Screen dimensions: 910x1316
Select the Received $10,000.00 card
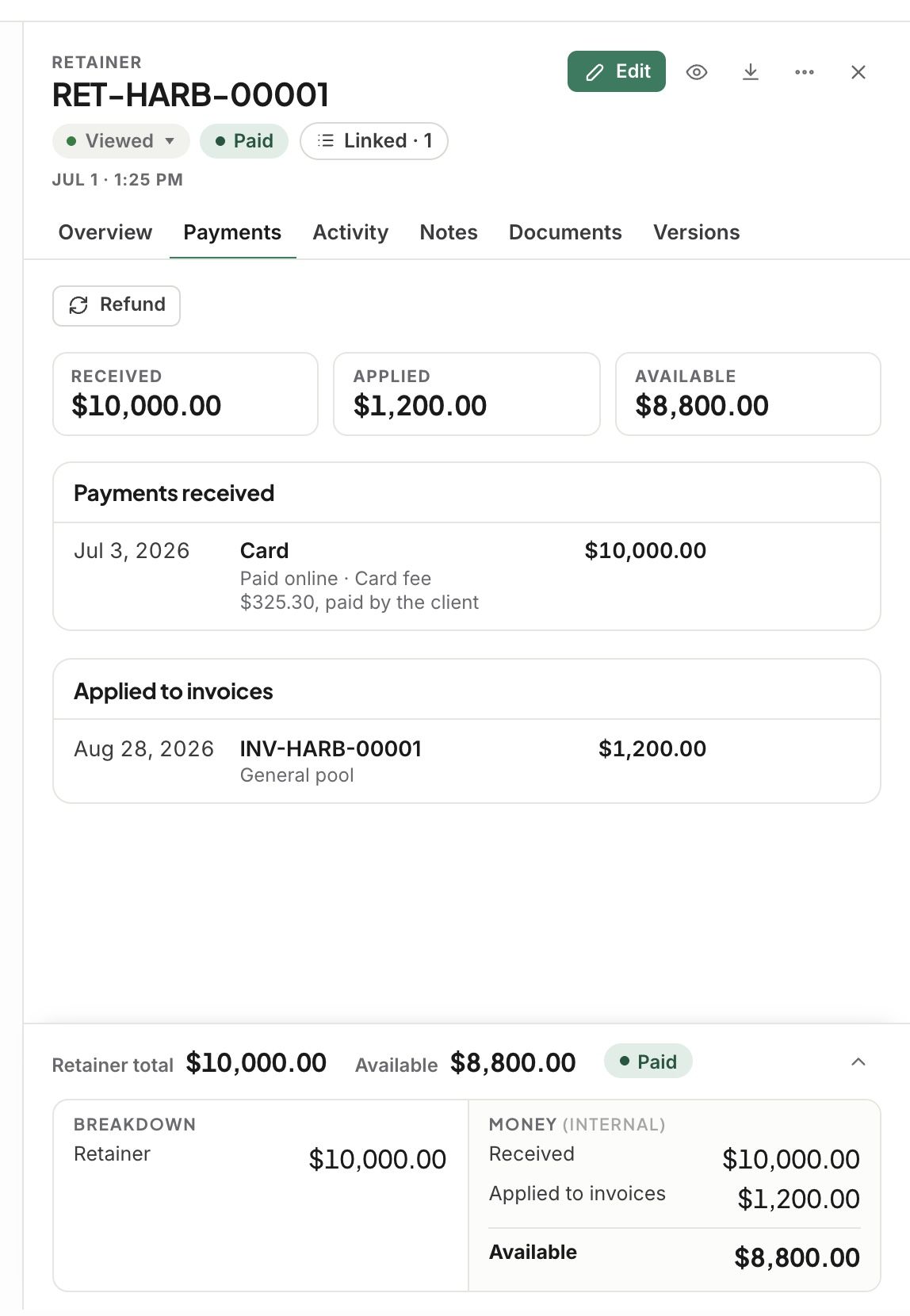click(x=185, y=394)
